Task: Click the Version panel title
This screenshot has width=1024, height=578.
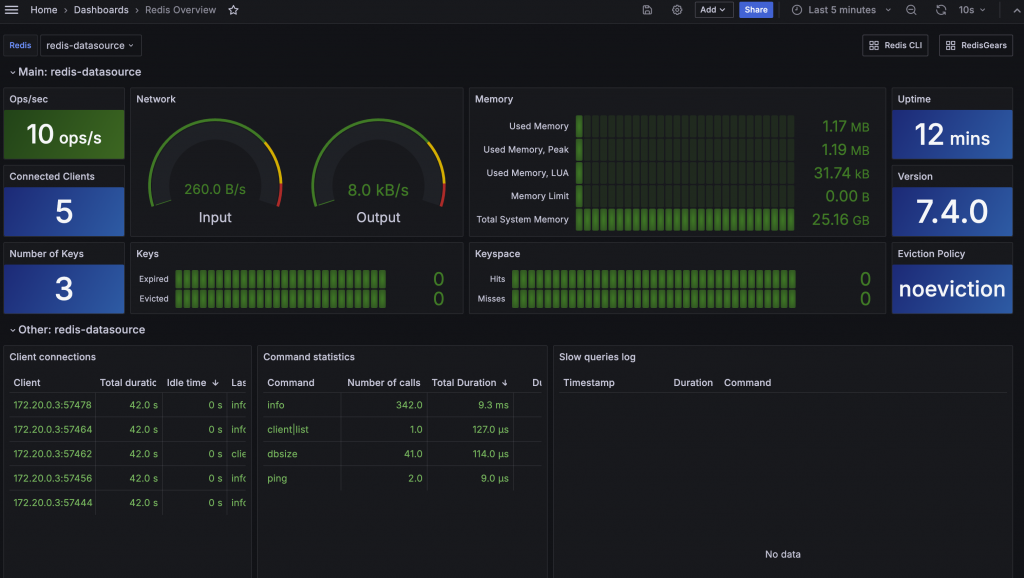Action: 915,176
